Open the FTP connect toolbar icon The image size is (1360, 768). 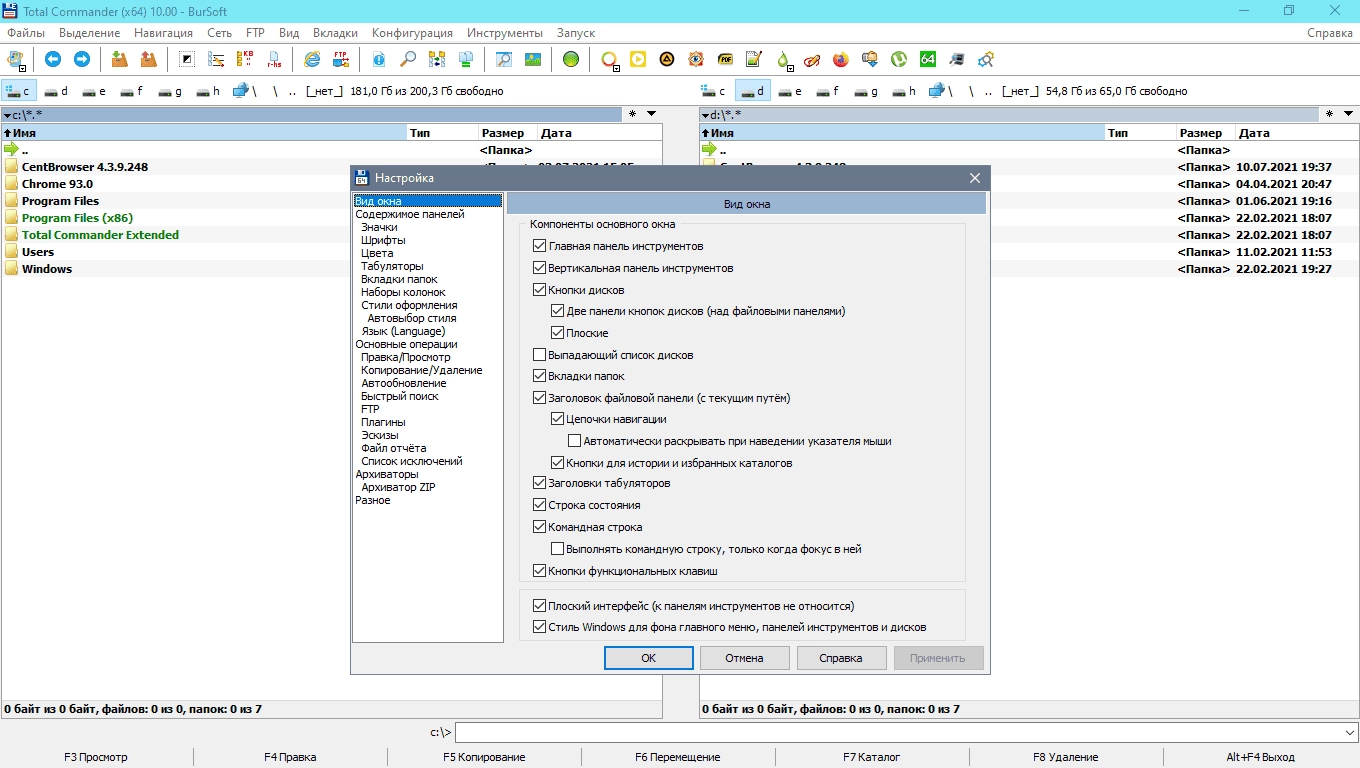pyautogui.click(x=341, y=59)
